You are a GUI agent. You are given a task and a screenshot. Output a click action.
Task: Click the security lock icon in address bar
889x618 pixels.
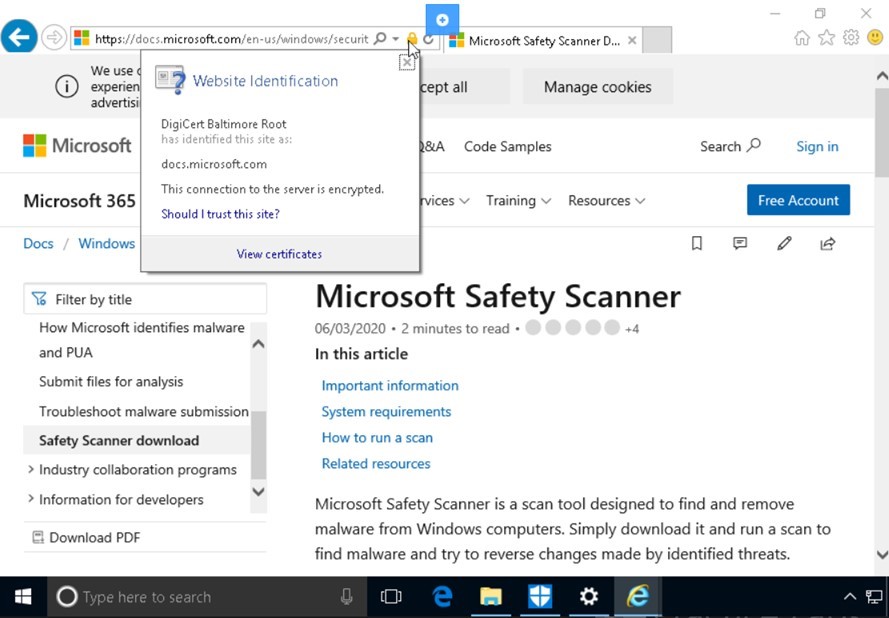[x=412, y=39]
